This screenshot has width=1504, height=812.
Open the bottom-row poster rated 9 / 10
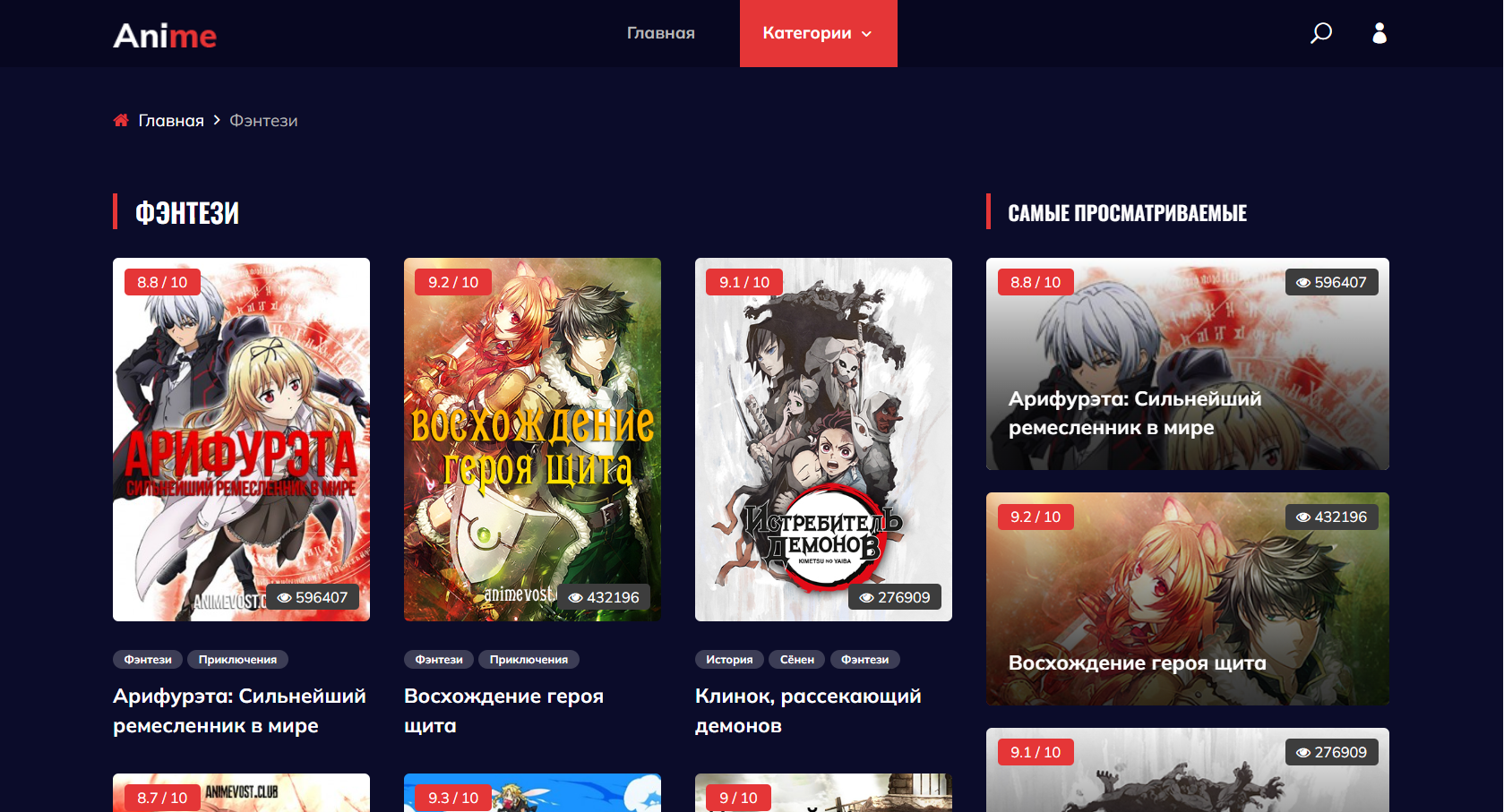(x=823, y=793)
